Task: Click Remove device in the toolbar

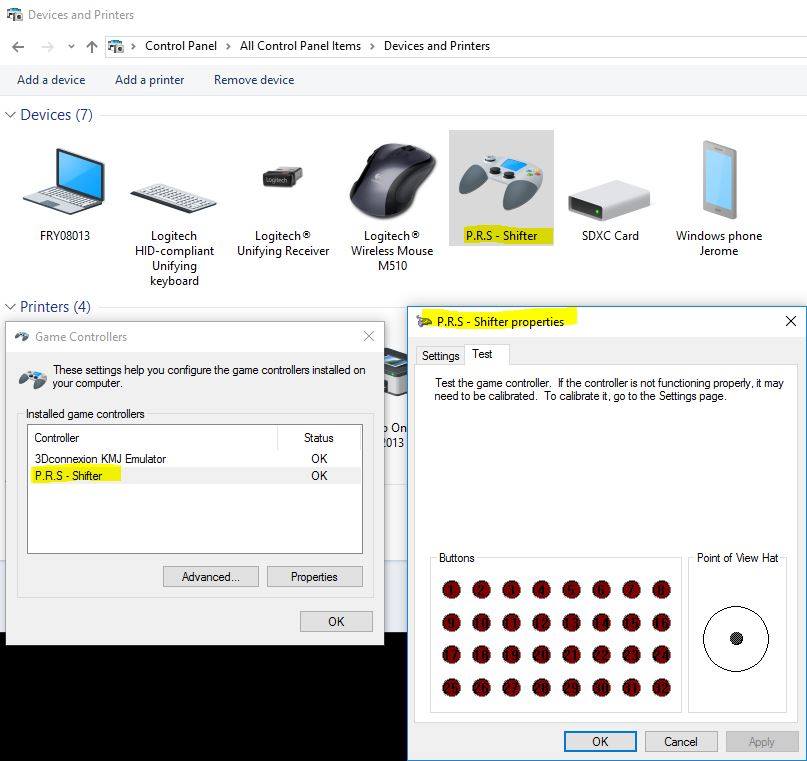Action: (x=254, y=80)
